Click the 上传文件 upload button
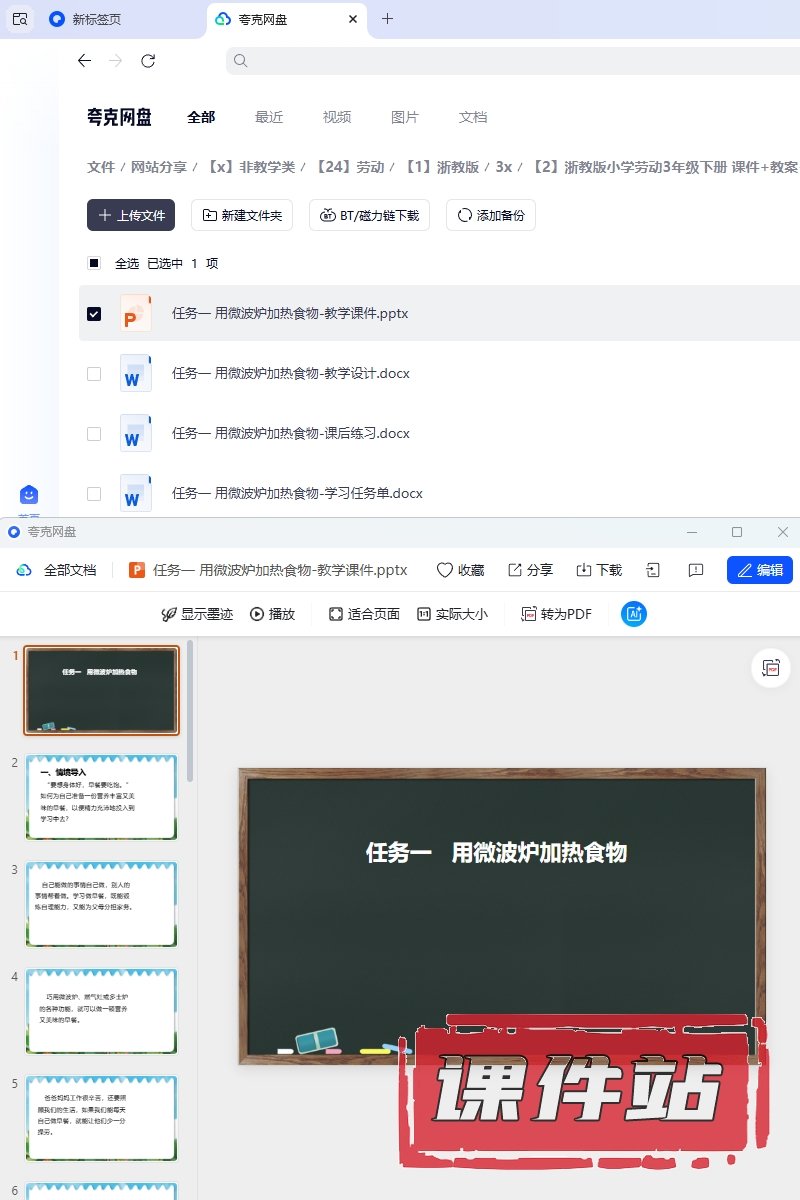 (131, 215)
